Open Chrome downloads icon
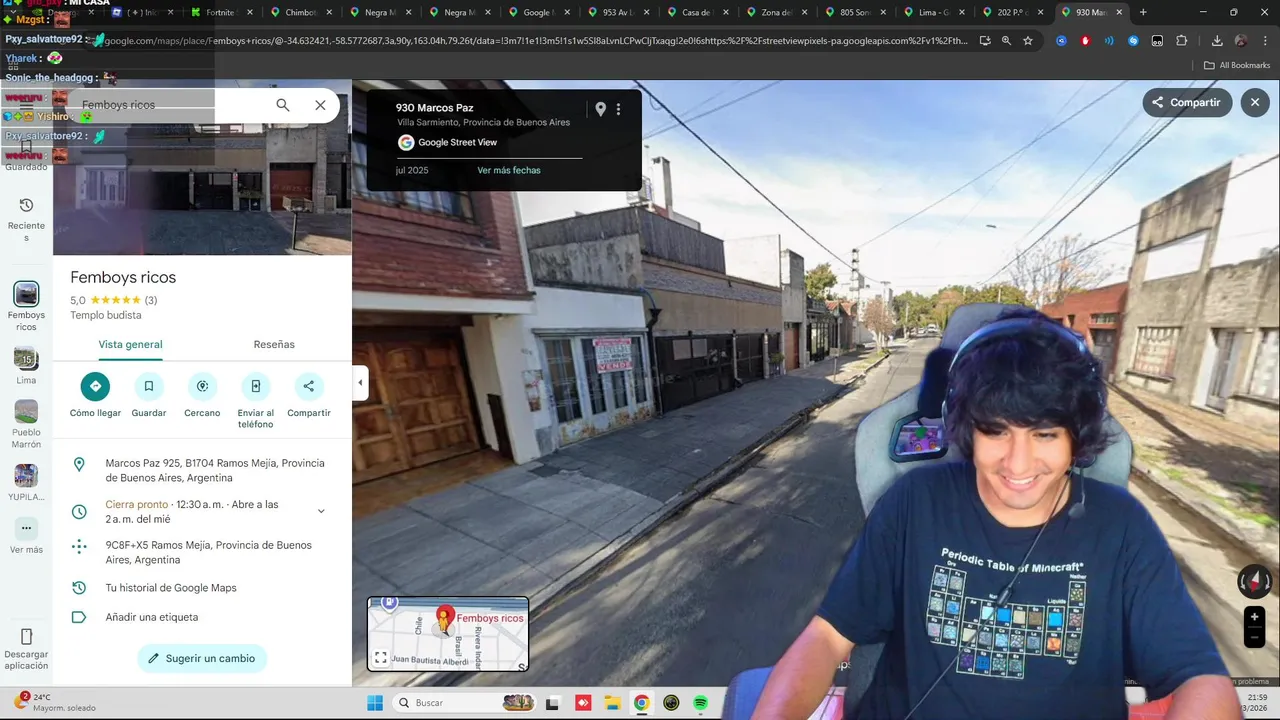 tap(1217, 41)
